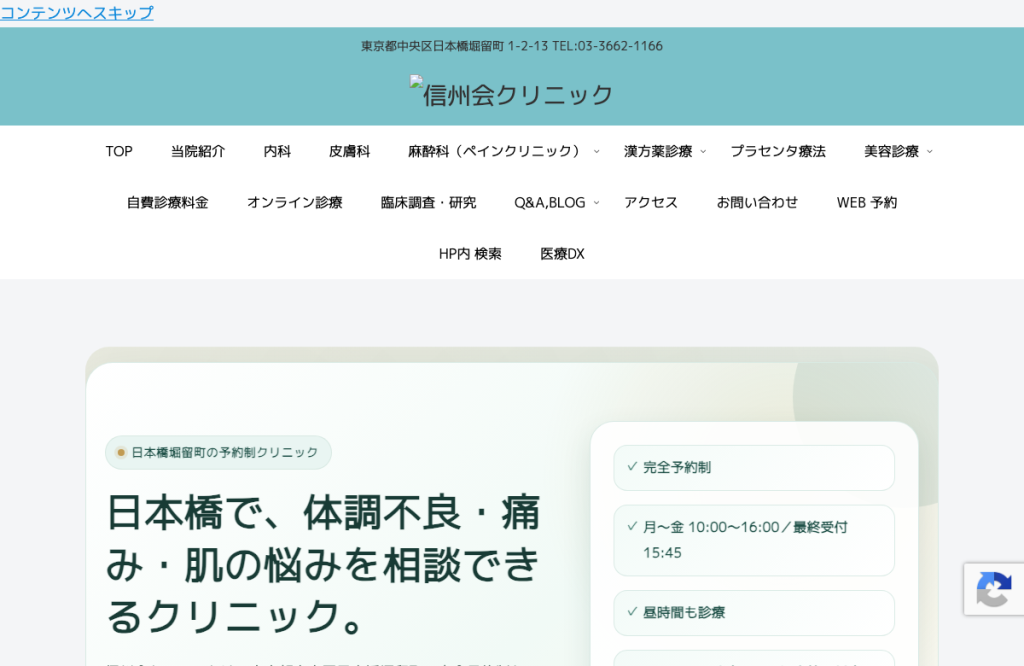Open 美容診療 menu link
The height and width of the screenshot is (666, 1024).
[x=891, y=151]
